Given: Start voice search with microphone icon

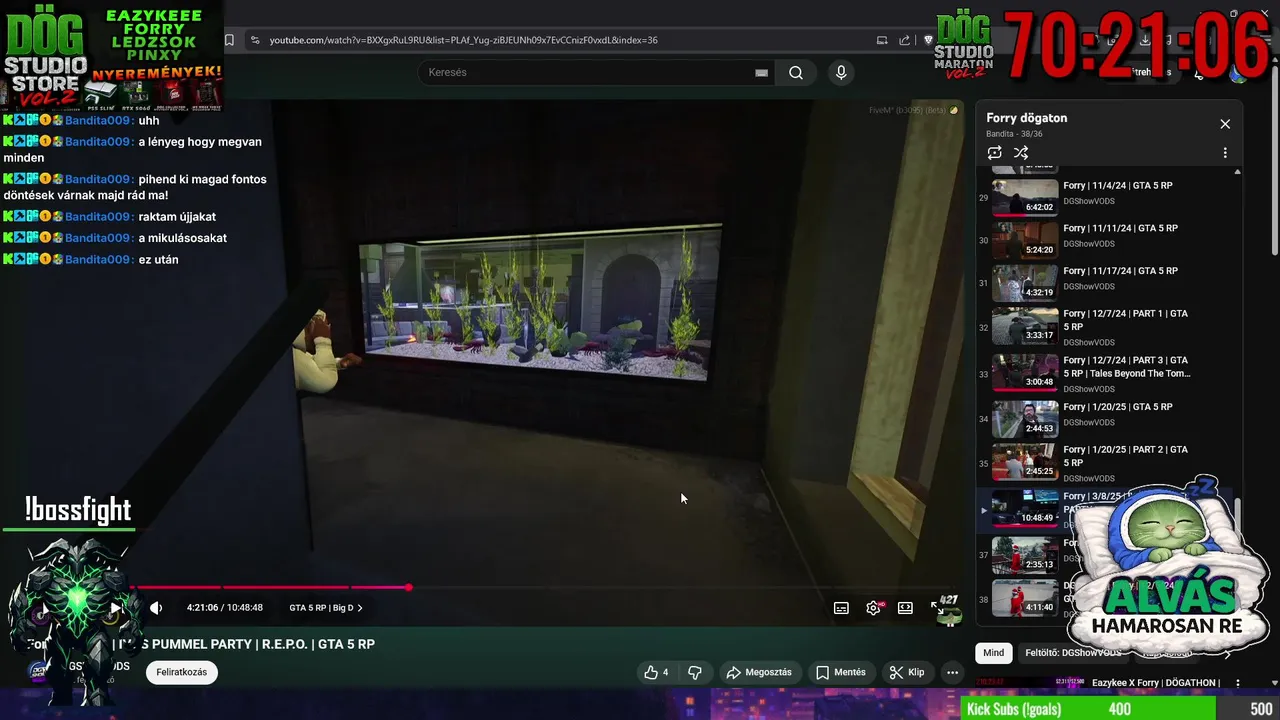Looking at the screenshot, I should [x=841, y=72].
